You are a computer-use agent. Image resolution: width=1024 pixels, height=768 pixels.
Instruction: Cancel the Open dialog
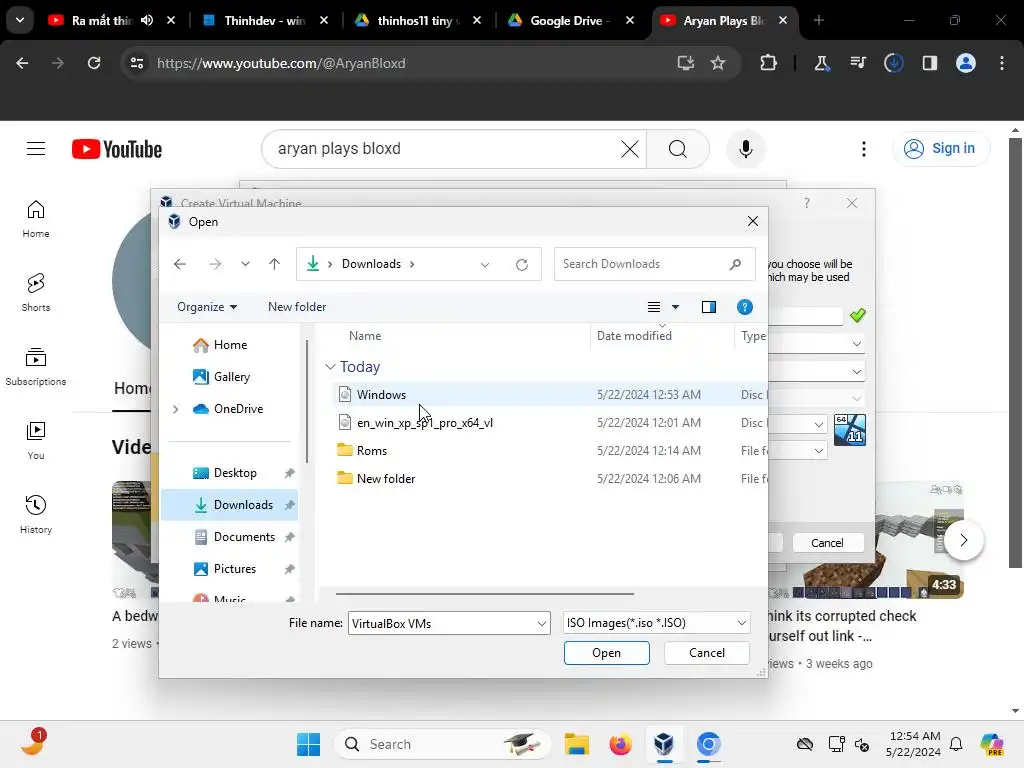707,653
